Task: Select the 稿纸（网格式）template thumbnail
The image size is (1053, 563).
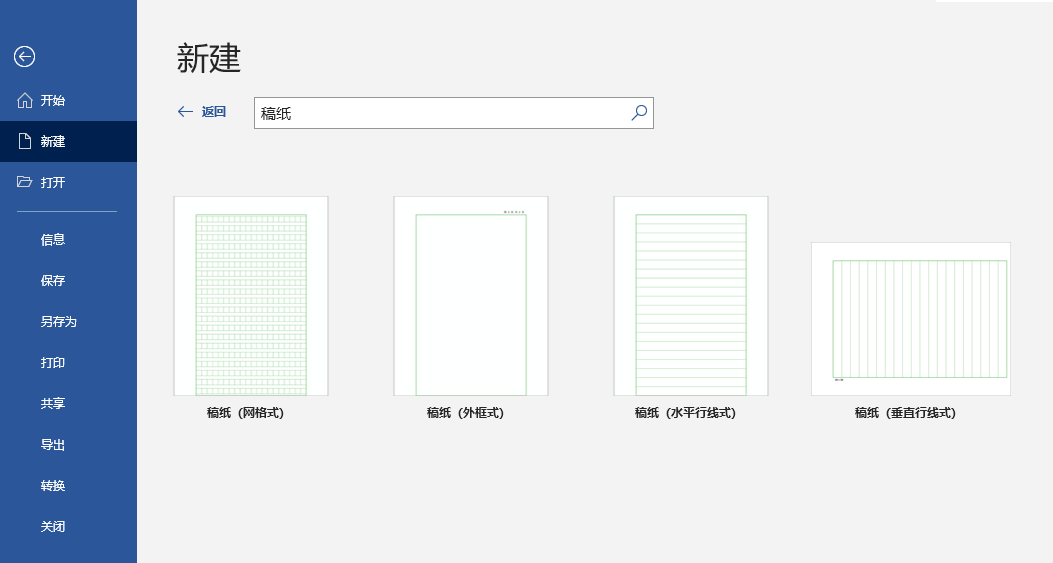Action: click(x=251, y=296)
